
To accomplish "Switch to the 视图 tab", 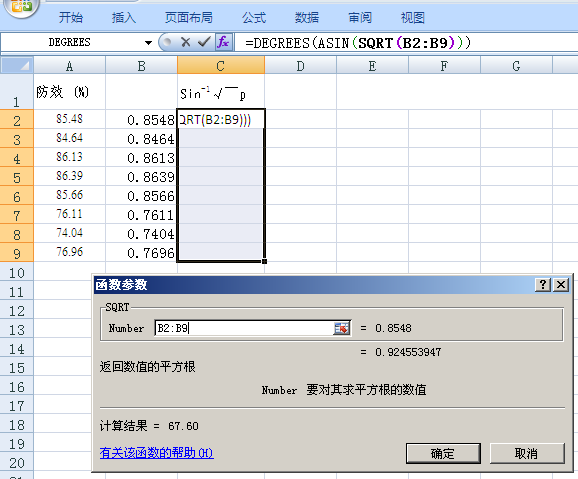I will tap(412, 17).
